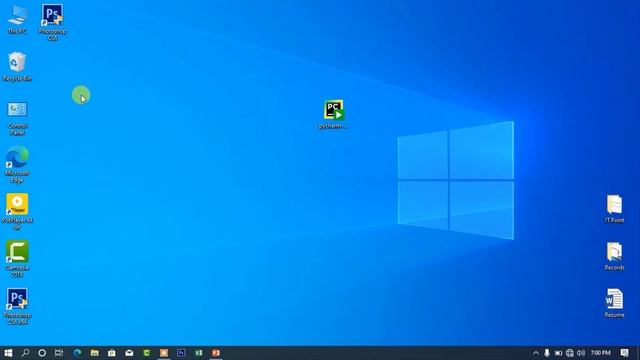Open Microsoft Store on taskbar
The width and height of the screenshot is (640, 360).
[112, 353]
